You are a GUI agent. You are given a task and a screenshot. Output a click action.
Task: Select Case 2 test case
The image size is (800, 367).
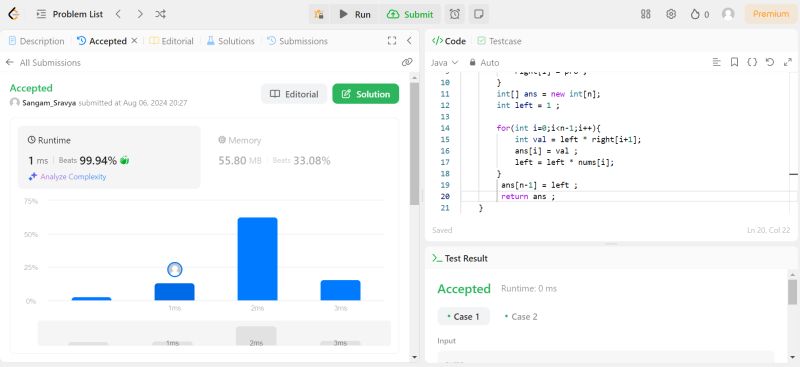pyautogui.click(x=521, y=316)
